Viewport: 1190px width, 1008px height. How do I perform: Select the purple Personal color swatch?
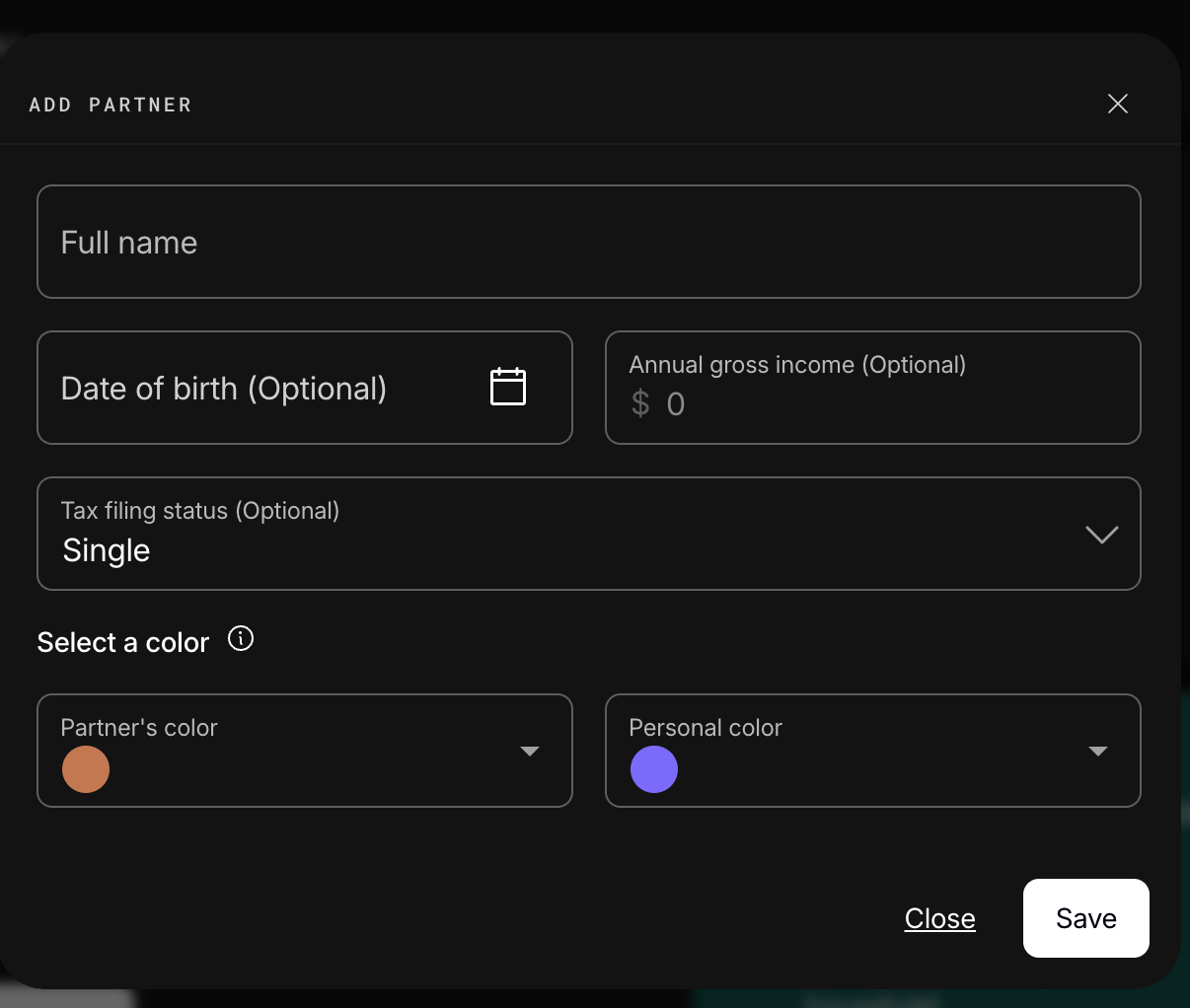pyautogui.click(x=654, y=769)
